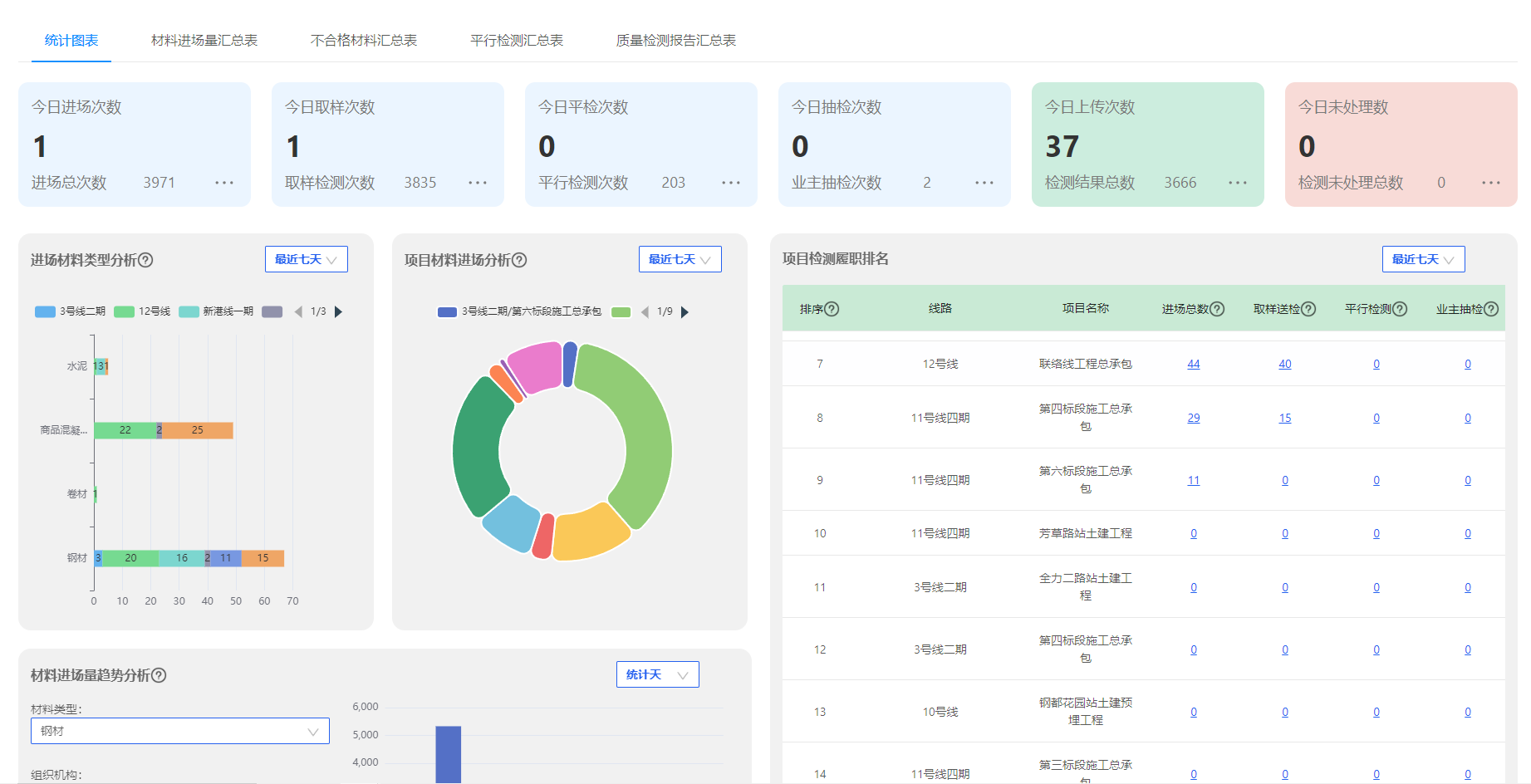Image resolution: width=1531 pixels, height=784 pixels.
Task: Click help icon beside 项目材料进场分析 title
Action: (x=519, y=260)
